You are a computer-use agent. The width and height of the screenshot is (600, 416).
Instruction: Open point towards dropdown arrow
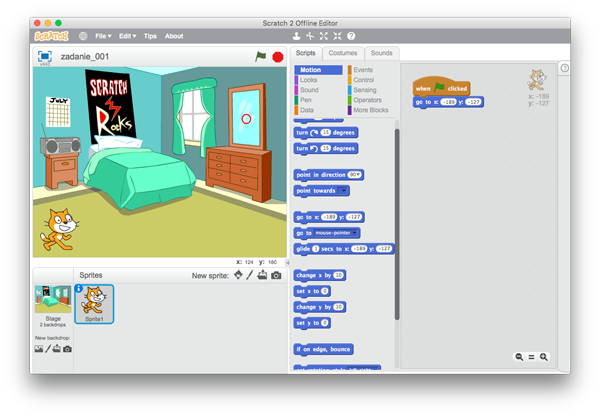click(343, 191)
